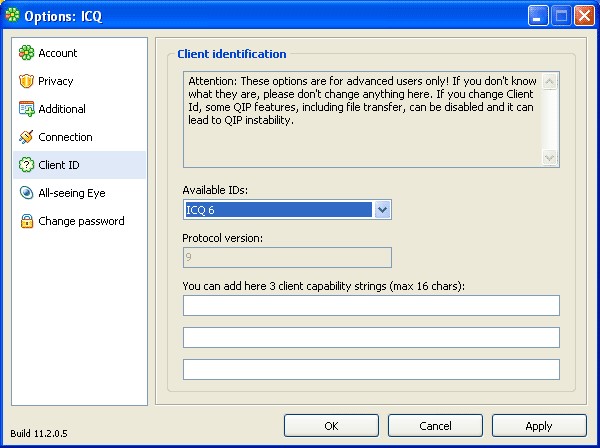Focus the second capability string field
The height and width of the screenshot is (448, 600).
tap(371, 337)
